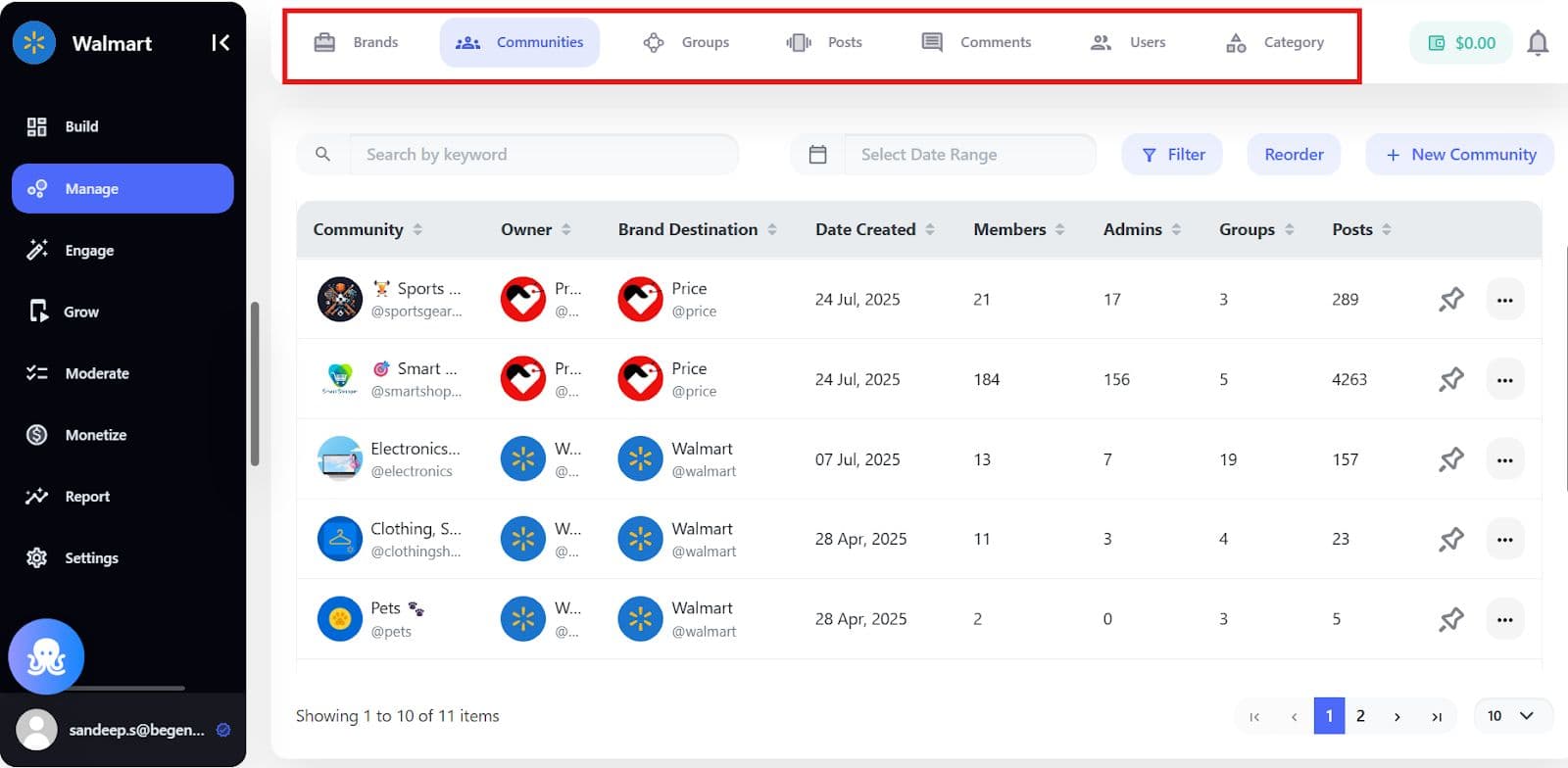Open the notifications bell
This screenshot has width=1568, height=768.
(x=1538, y=43)
